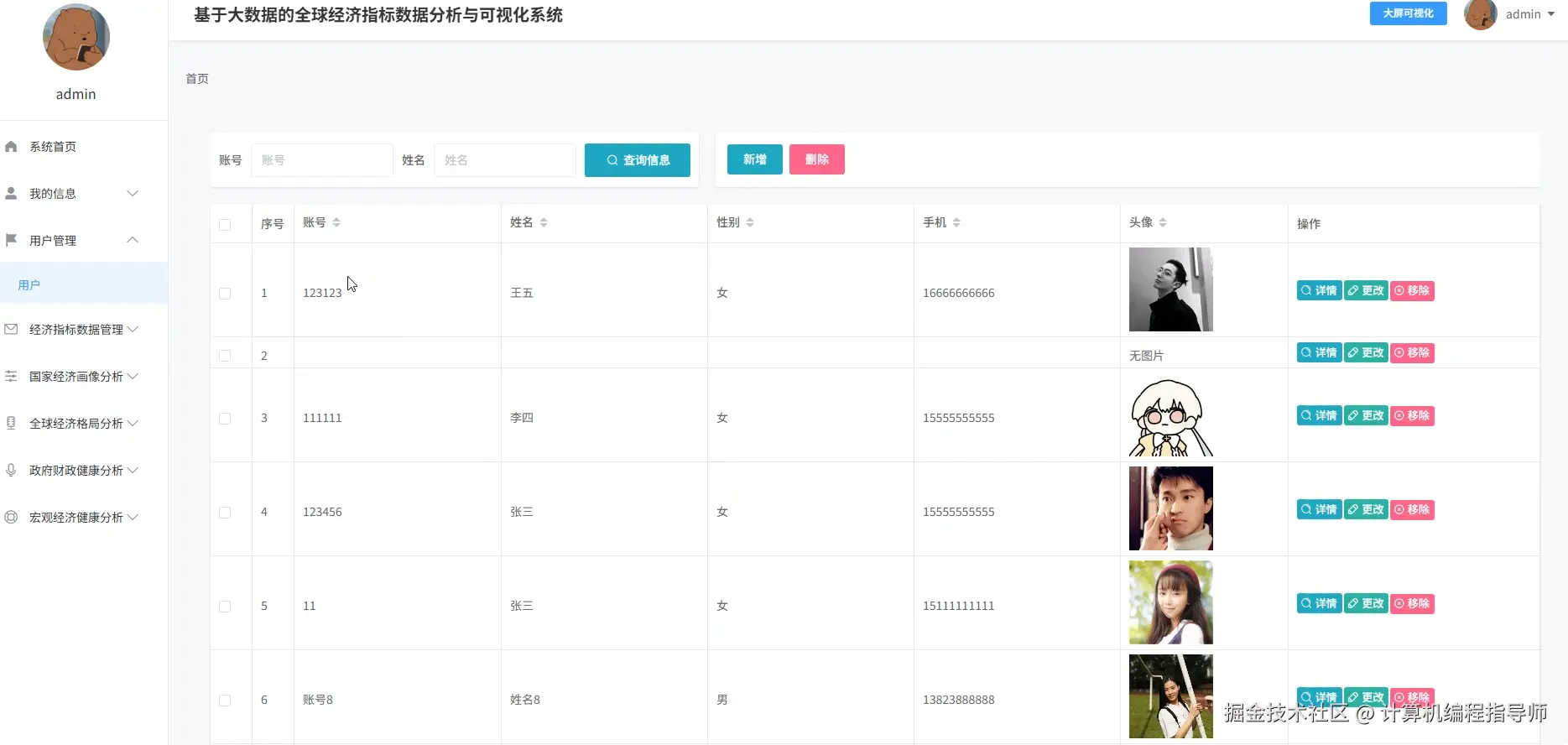This screenshot has width=1568, height=745.
Task: Sort the table by 账号 column arrows
Action: click(336, 222)
